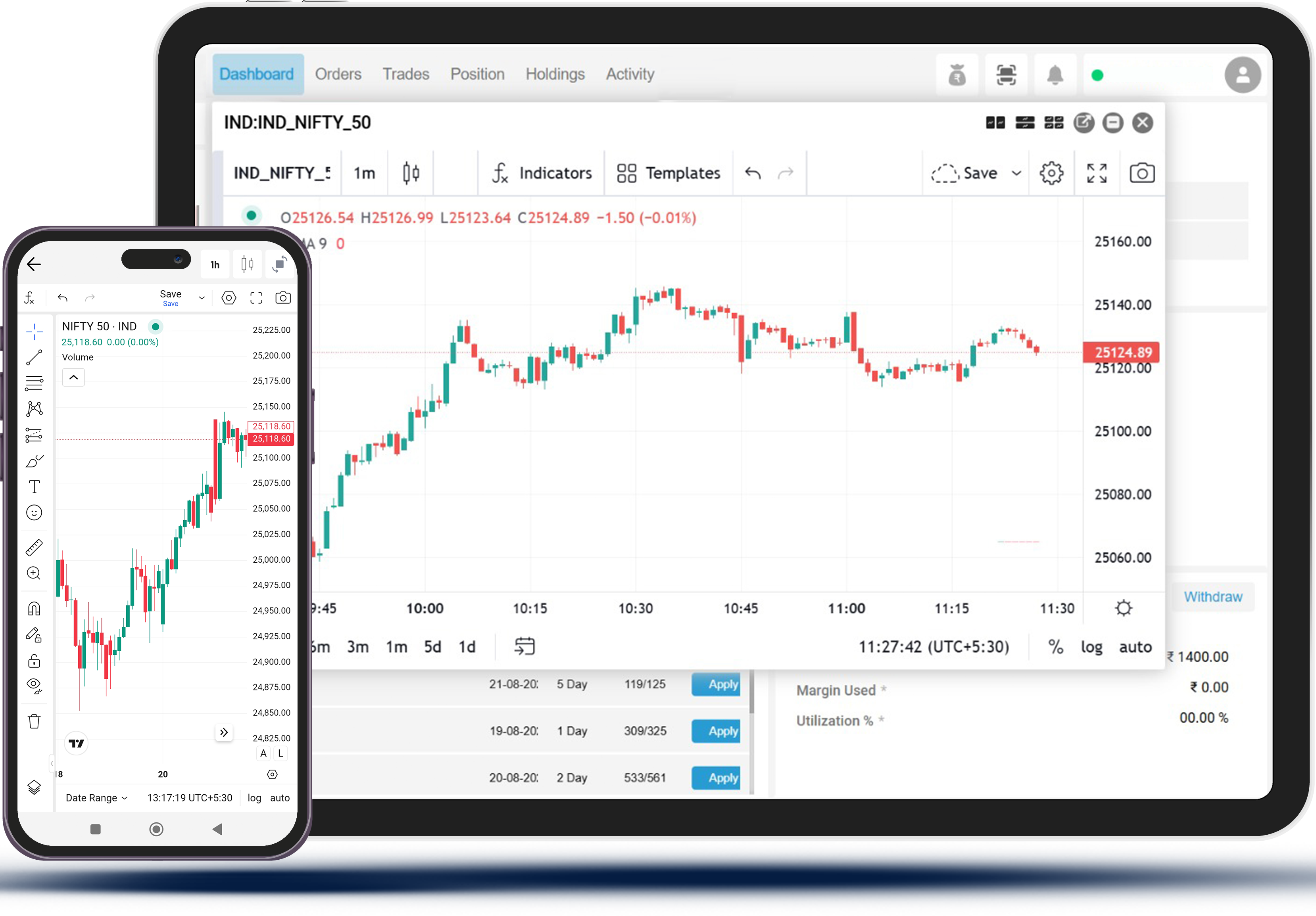Toggle magnet mode on the phone toolbar

[x=35, y=608]
